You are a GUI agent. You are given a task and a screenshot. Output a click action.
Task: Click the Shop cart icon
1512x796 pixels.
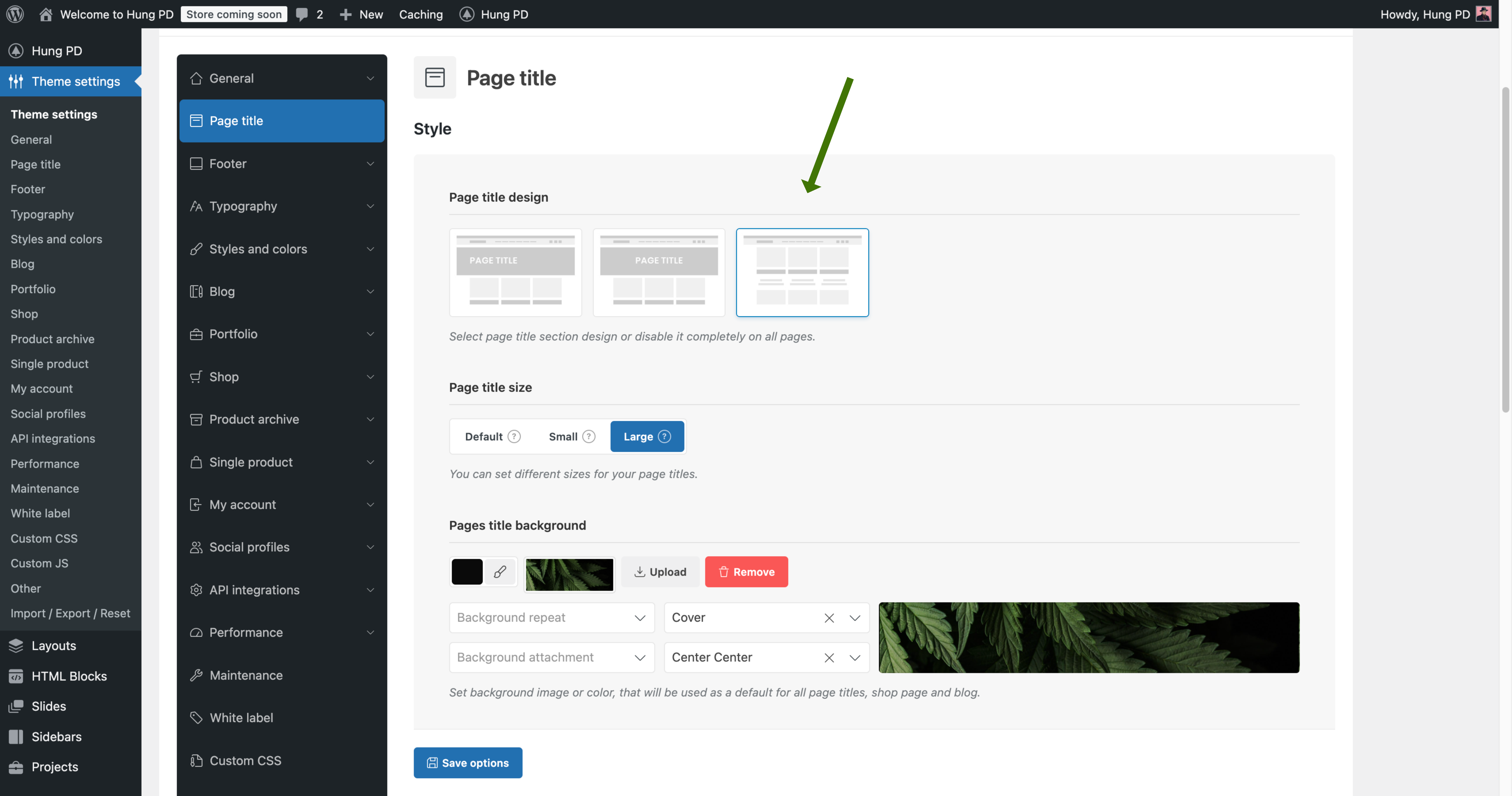196,376
